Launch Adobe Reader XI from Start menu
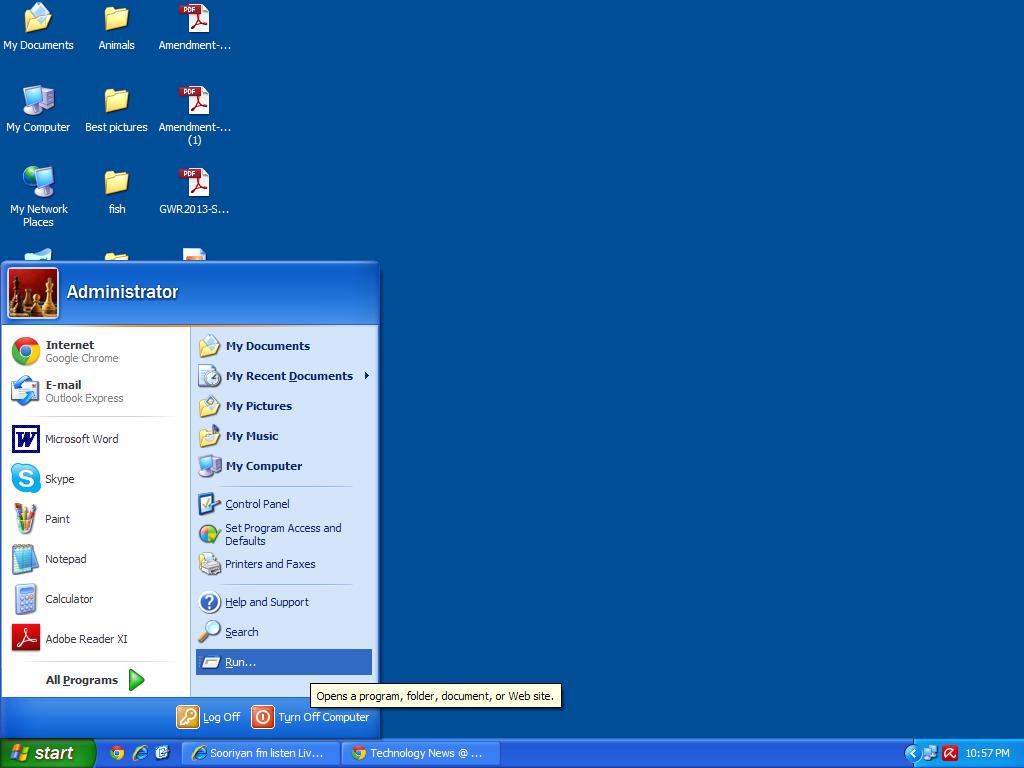 click(x=95, y=639)
